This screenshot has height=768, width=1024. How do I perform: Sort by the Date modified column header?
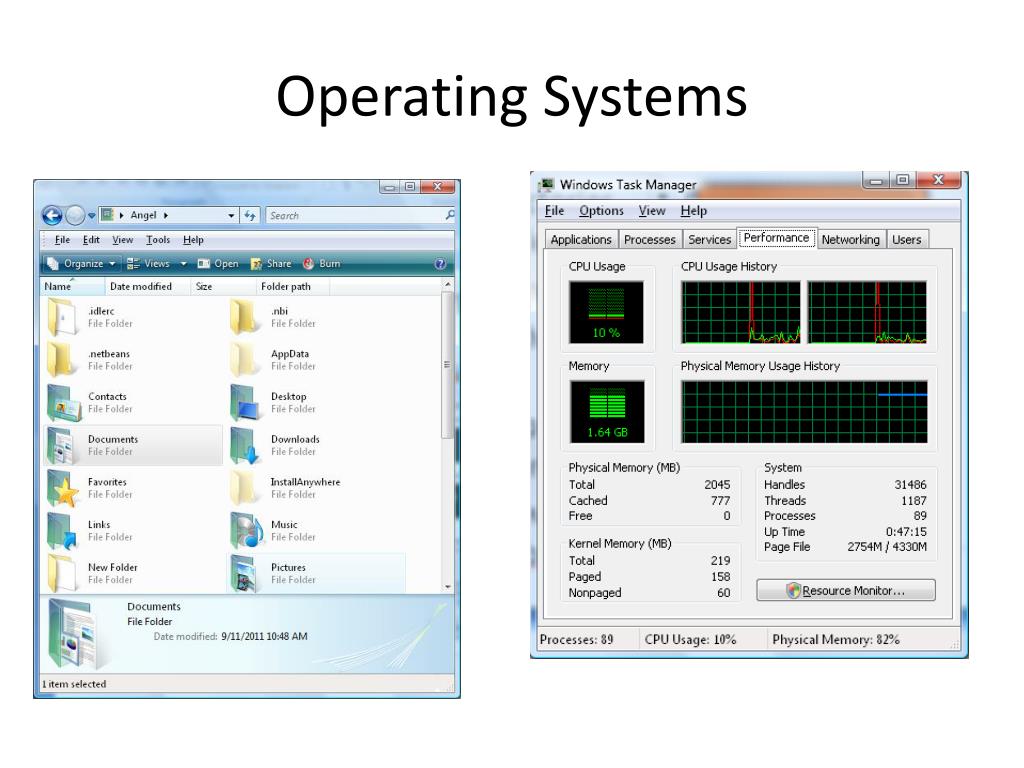coord(148,286)
